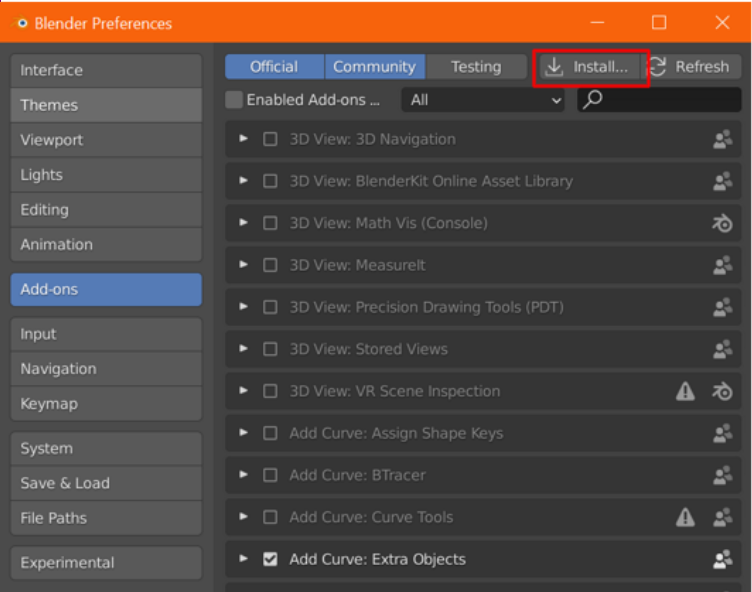Click warning triangle on VR Scene Inspection row
Screen dimensions: 752x592
[x=685, y=391]
